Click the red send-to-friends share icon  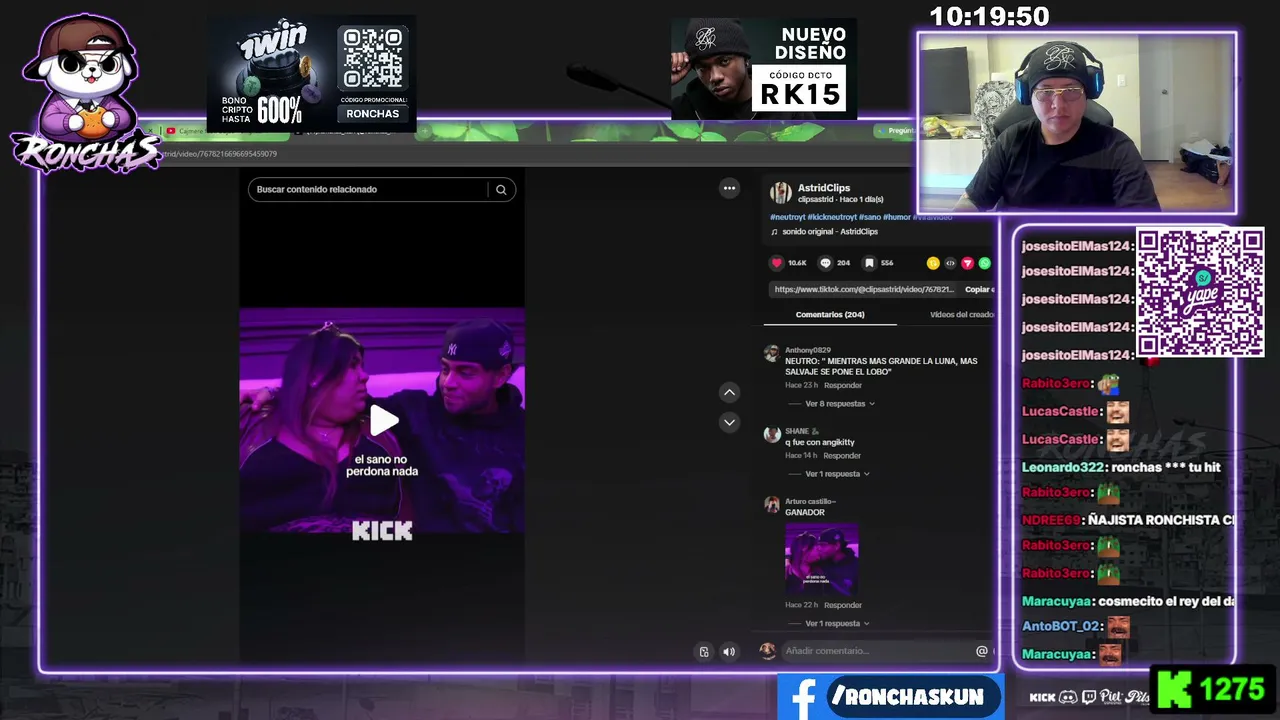click(x=967, y=263)
